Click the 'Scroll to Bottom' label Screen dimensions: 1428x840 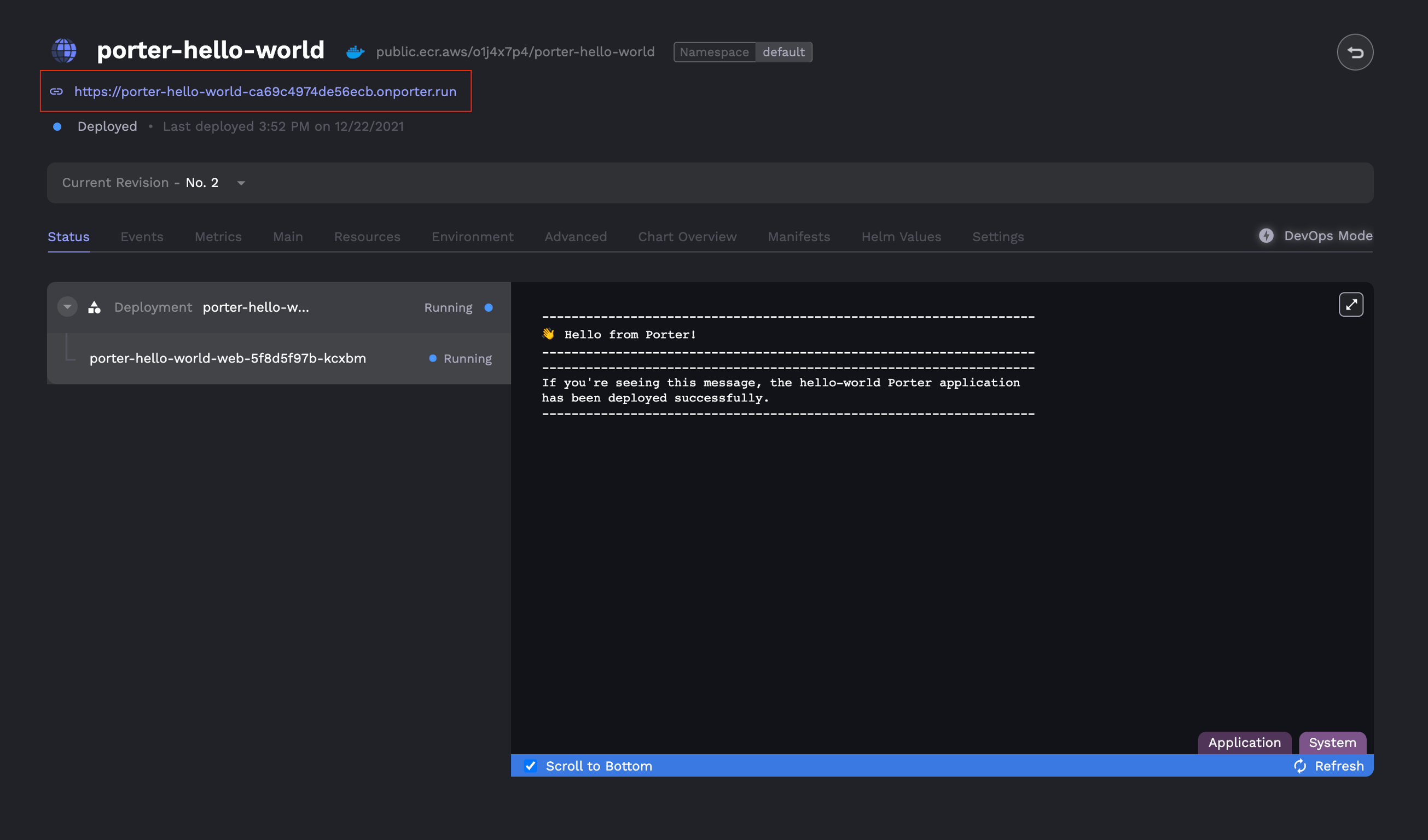(x=599, y=766)
